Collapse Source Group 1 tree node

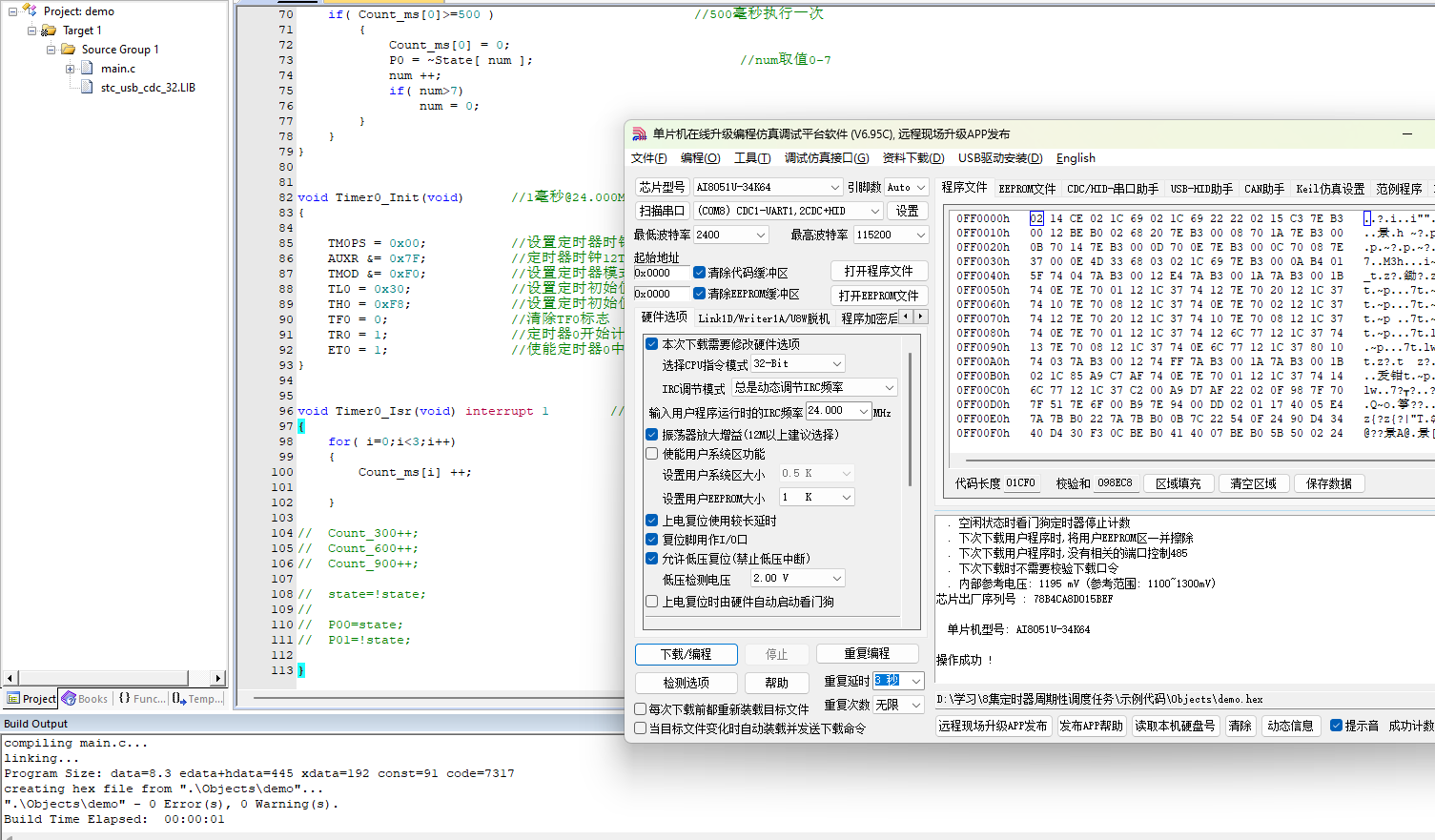51,50
